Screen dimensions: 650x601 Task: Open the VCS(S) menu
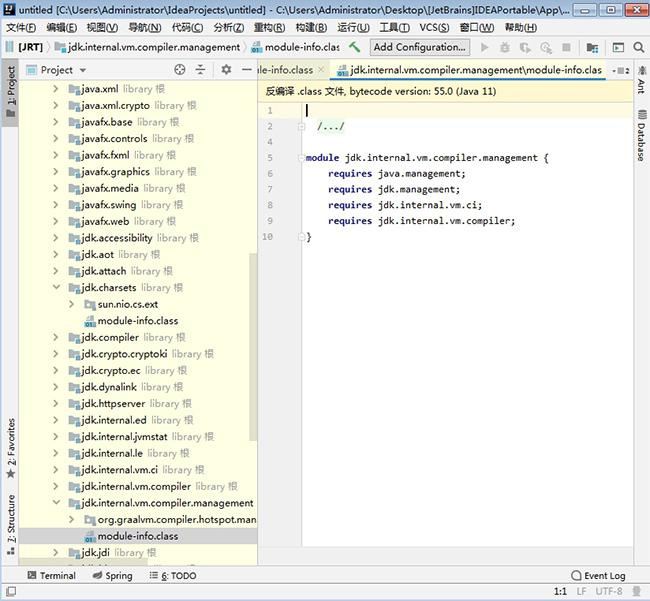point(434,28)
